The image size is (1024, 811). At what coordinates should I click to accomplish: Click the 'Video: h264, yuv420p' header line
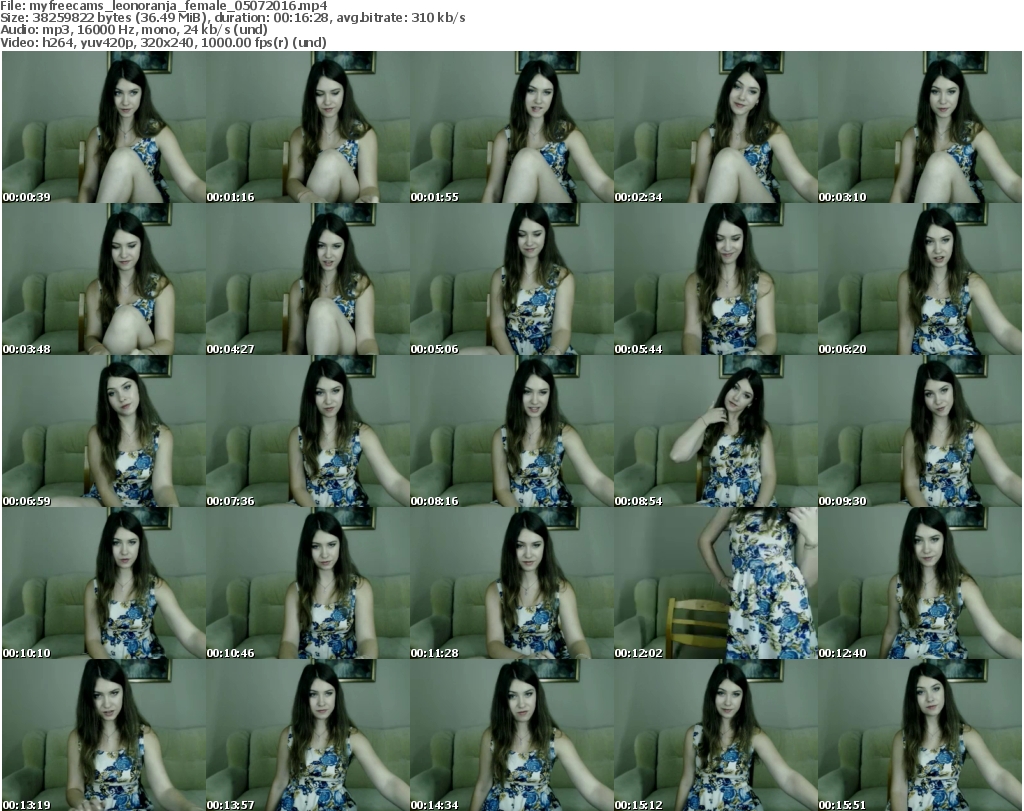[163, 42]
